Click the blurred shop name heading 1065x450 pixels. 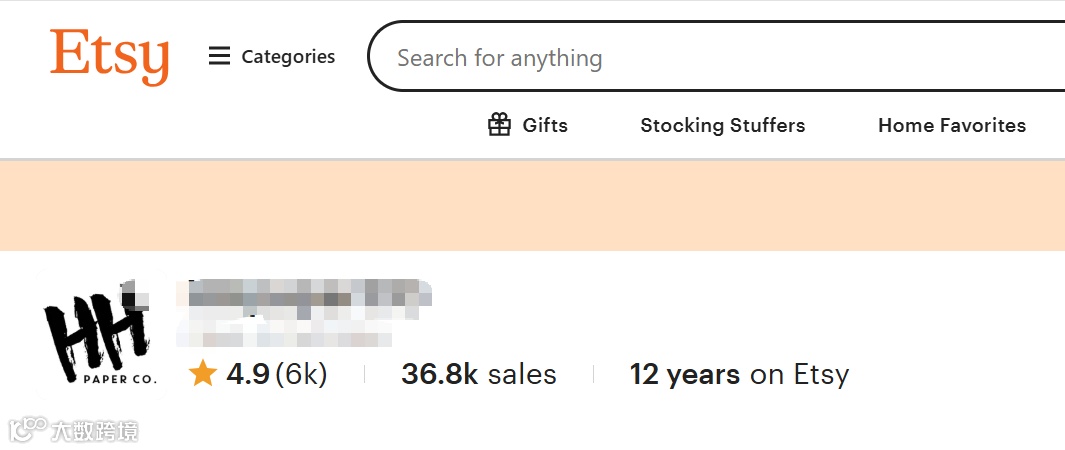click(305, 293)
